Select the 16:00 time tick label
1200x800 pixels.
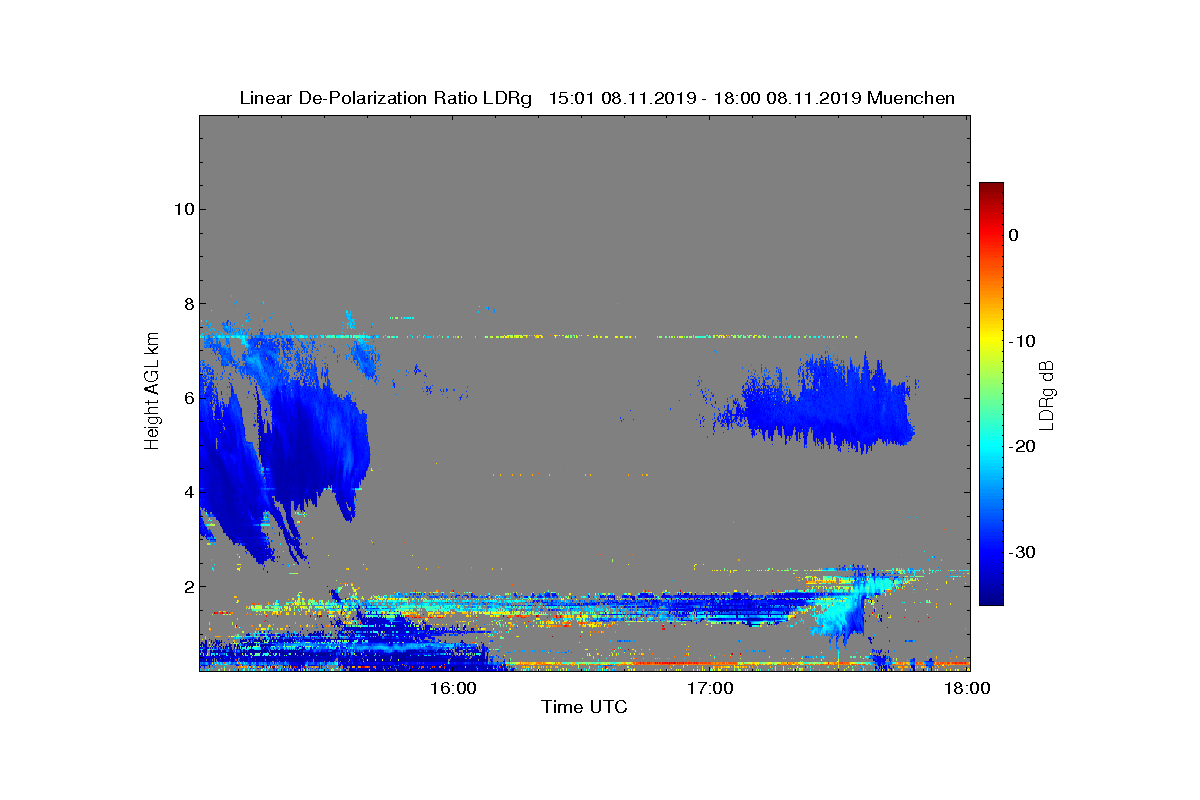point(453,688)
